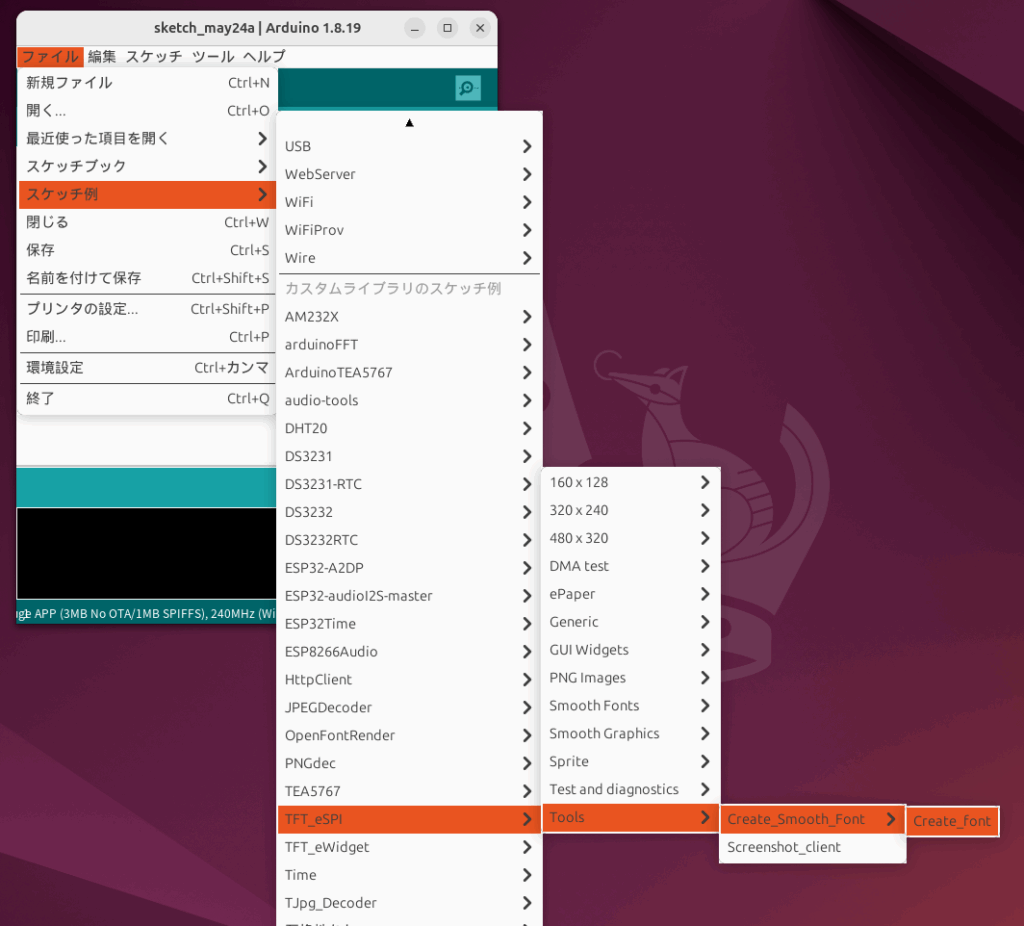The image size is (1024, 926).
Task: Expand the USB examples submenu
Action: click(409, 146)
